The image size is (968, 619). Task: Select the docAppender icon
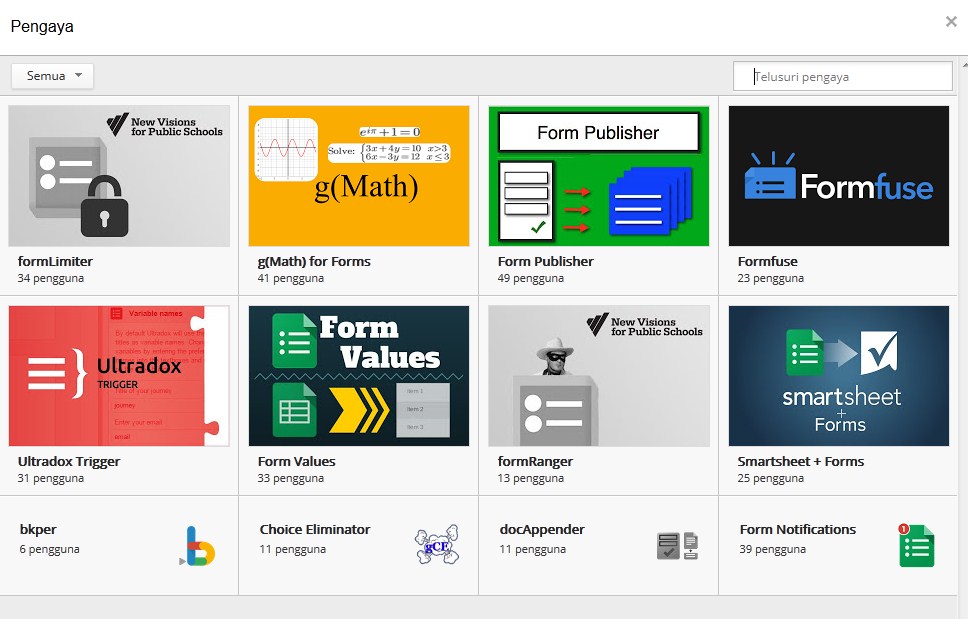point(677,546)
